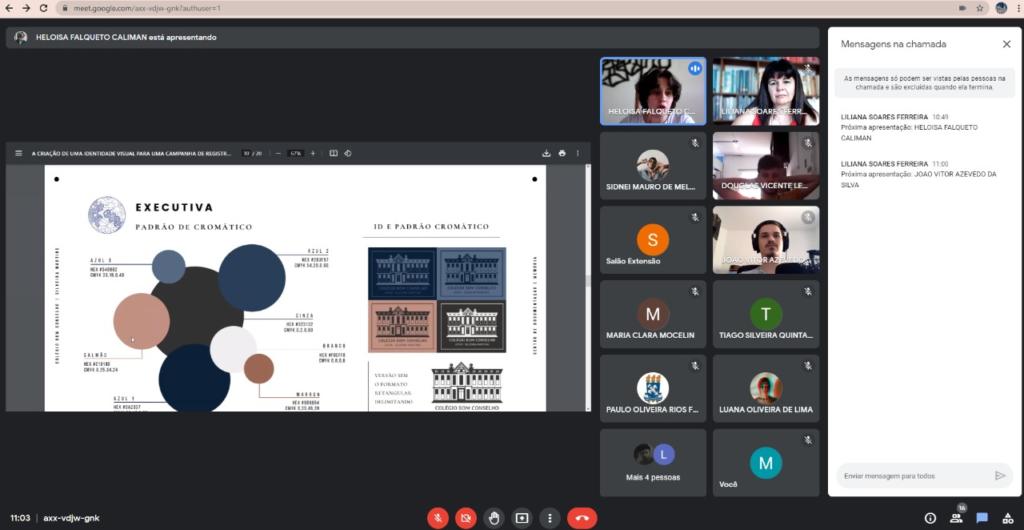The width and height of the screenshot is (1024, 530).
Task: Open the Activities icon at bottom right
Action: [x=1007, y=518]
